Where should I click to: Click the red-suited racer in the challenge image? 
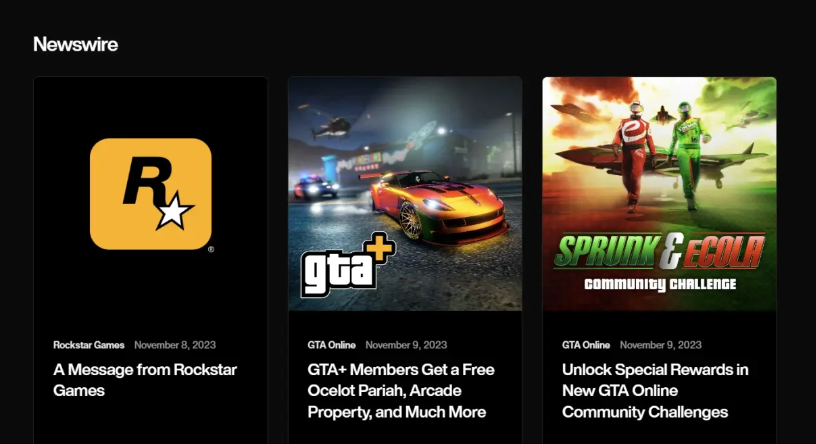click(x=634, y=156)
